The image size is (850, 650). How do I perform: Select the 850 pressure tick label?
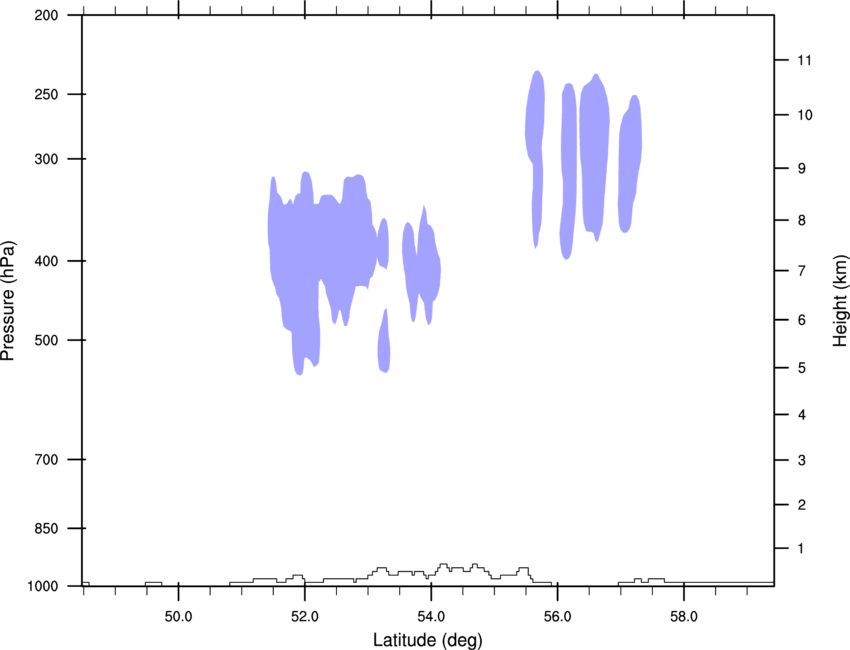click(46, 528)
